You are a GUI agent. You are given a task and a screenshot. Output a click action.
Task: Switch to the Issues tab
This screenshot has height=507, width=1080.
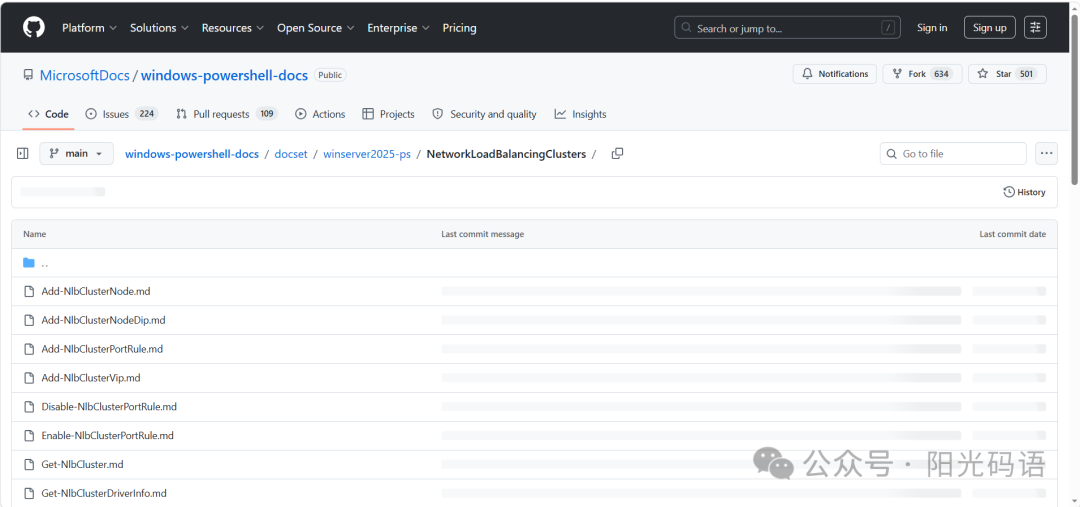coord(122,114)
